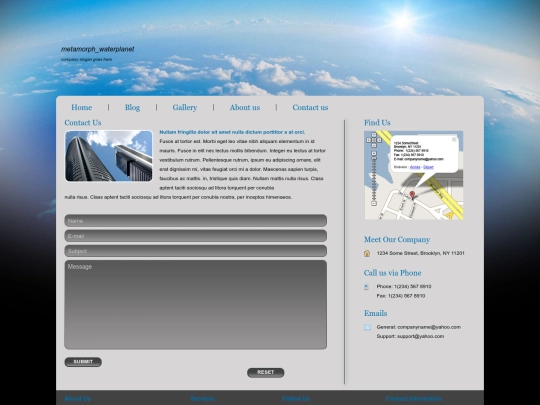Viewport: 540px width, 405px height.
Task: Pan the map right with arrow control
Action: pyautogui.click(x=379, y=140)
